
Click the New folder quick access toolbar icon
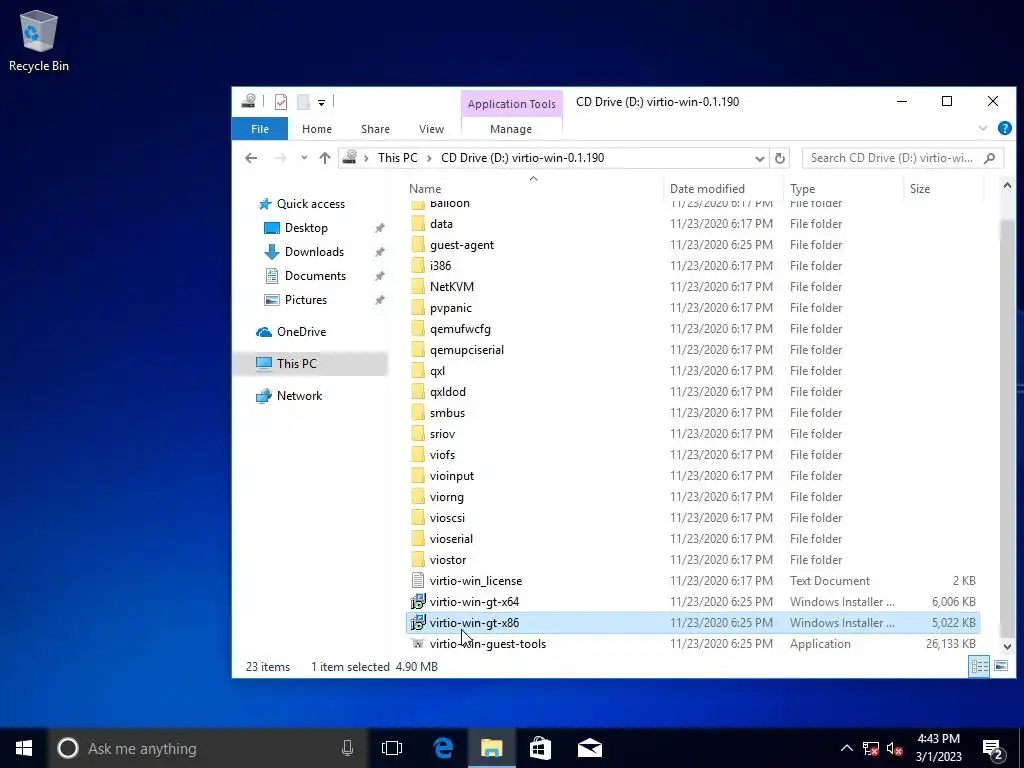click(303, 102)
